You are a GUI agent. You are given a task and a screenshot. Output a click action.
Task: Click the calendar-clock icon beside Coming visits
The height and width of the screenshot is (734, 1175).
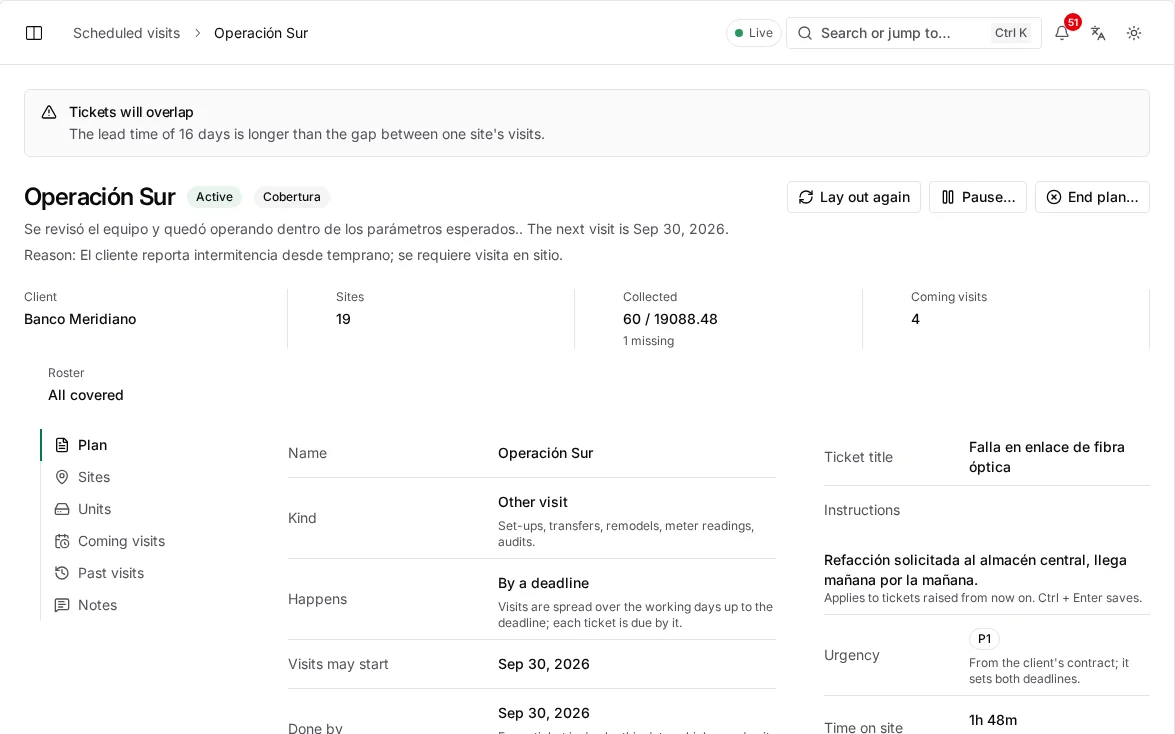(62, 541)
